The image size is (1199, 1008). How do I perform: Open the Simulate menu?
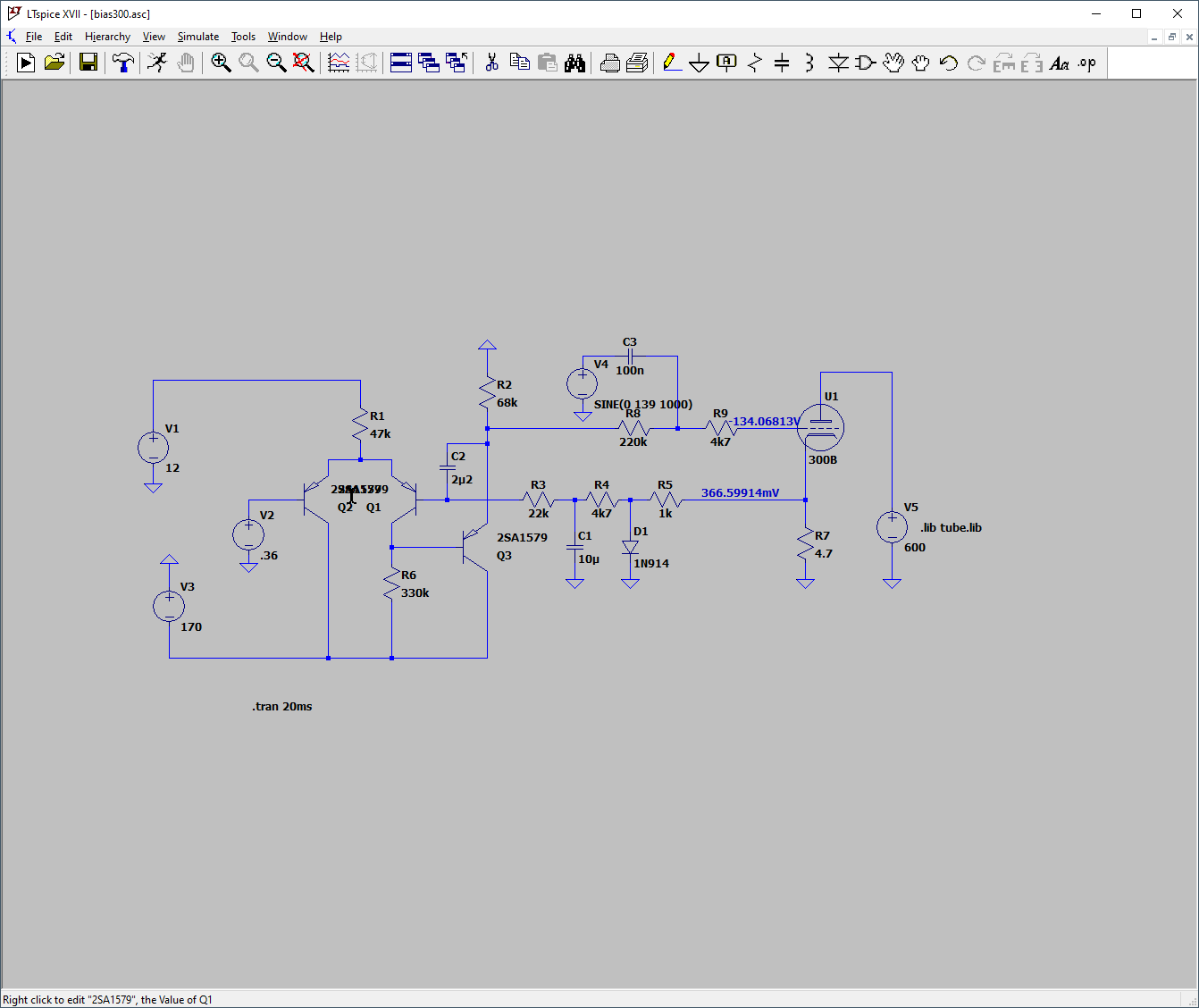(198, 37)
